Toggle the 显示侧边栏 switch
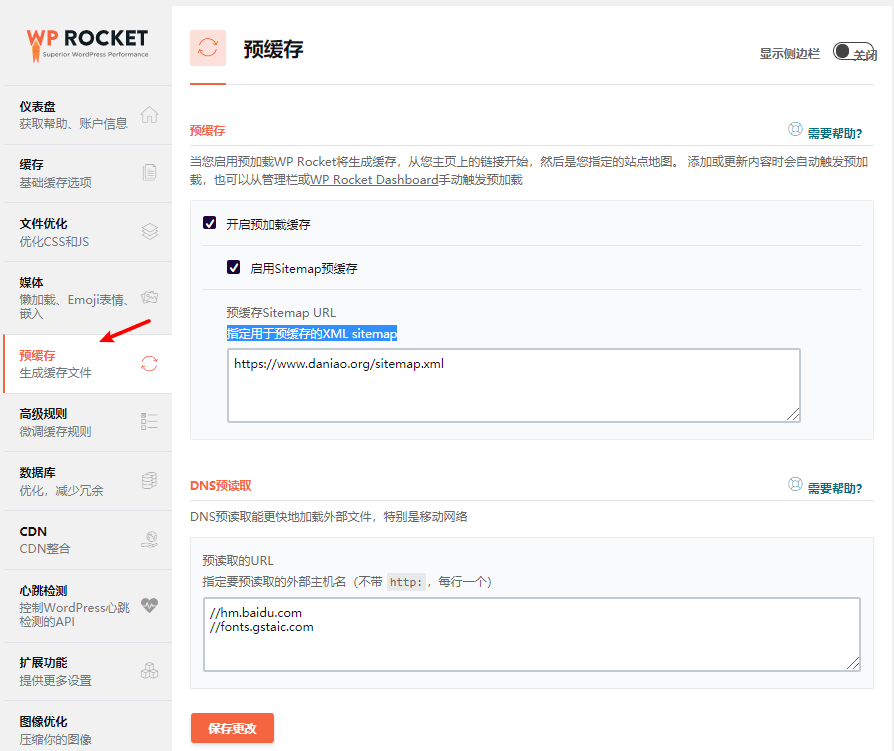894x751 pixels. pos(854,52)
